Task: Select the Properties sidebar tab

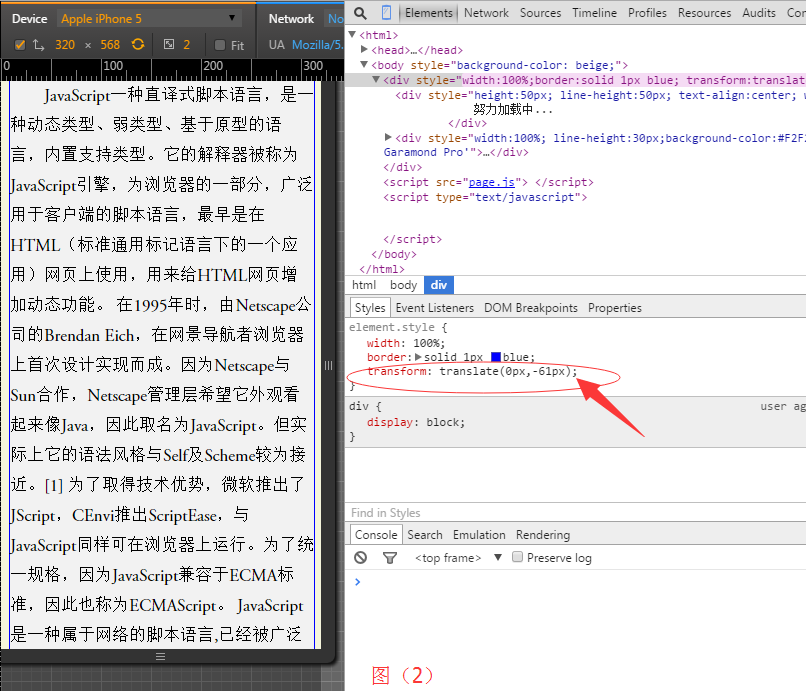Action: coord(615,308)
